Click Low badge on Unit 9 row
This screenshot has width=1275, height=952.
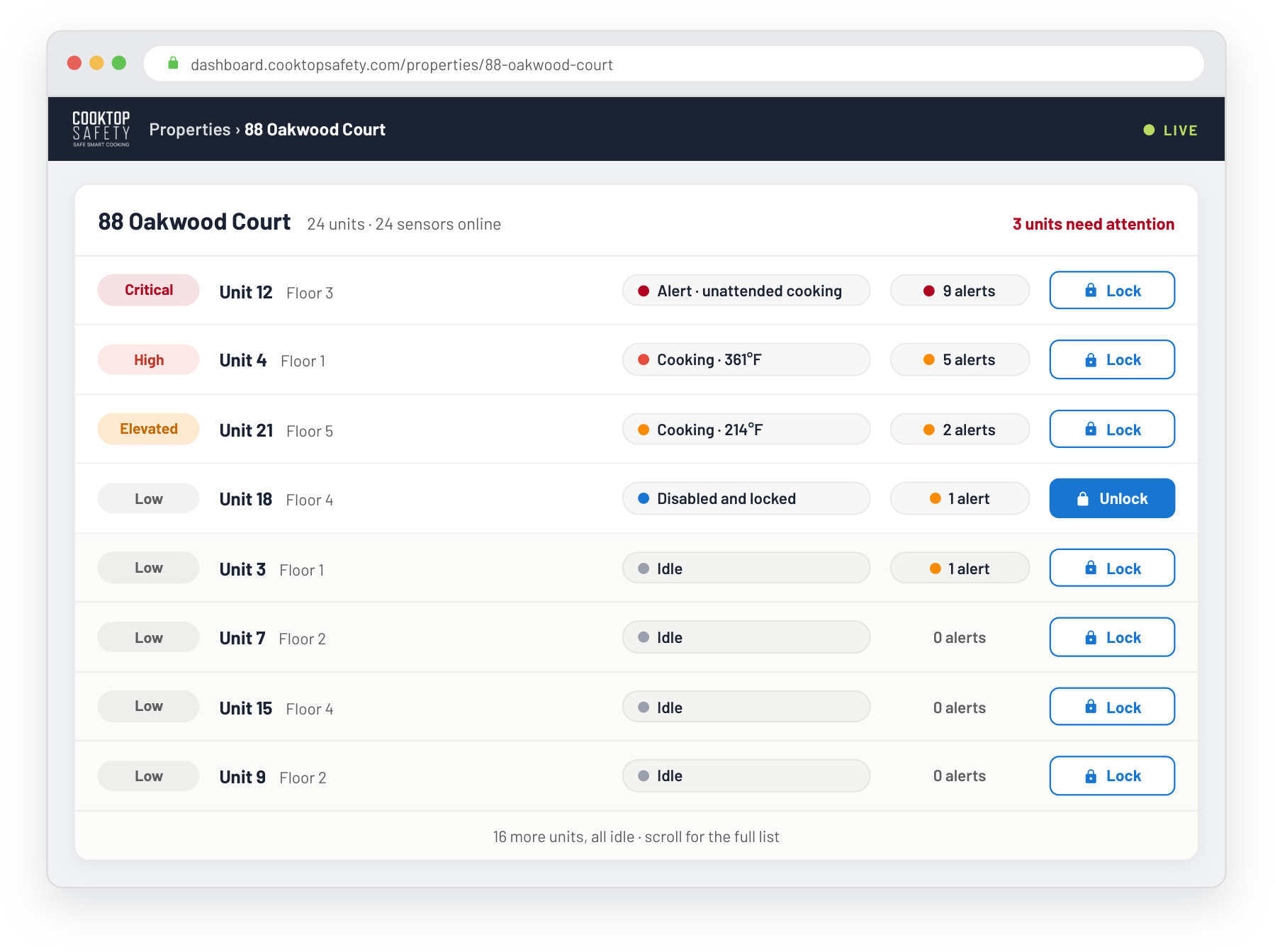pos(149,776)
